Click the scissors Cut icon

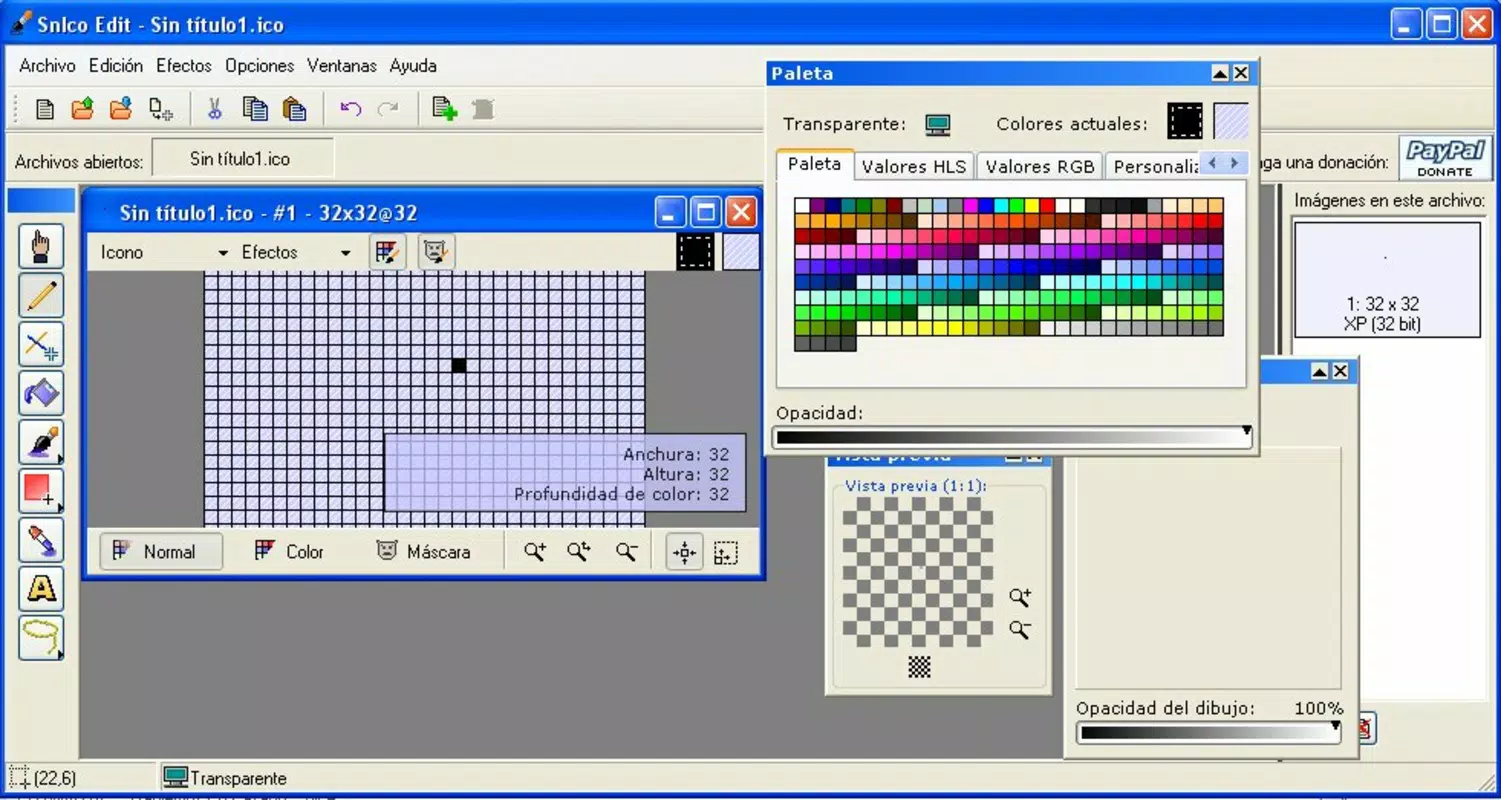tap(214, 109)
